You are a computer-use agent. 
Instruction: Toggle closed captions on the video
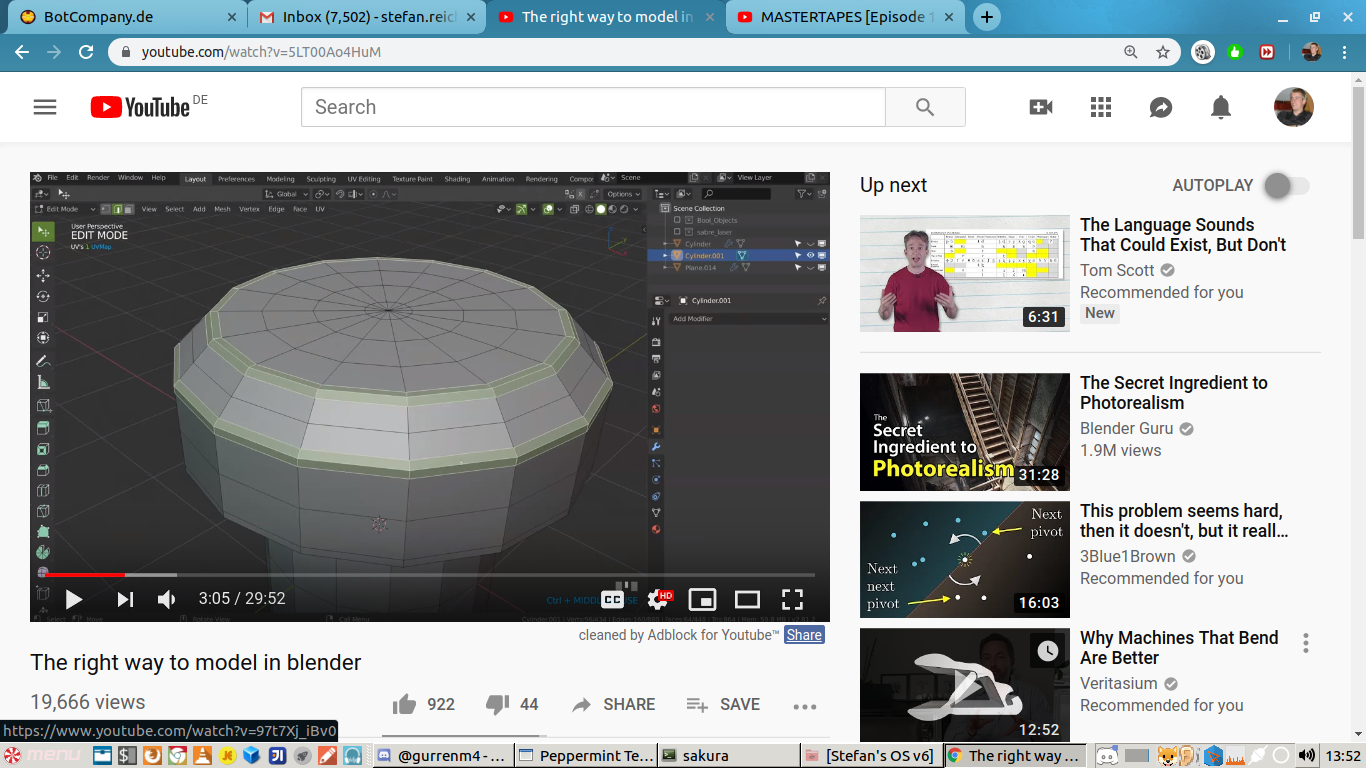click(612, 599)
